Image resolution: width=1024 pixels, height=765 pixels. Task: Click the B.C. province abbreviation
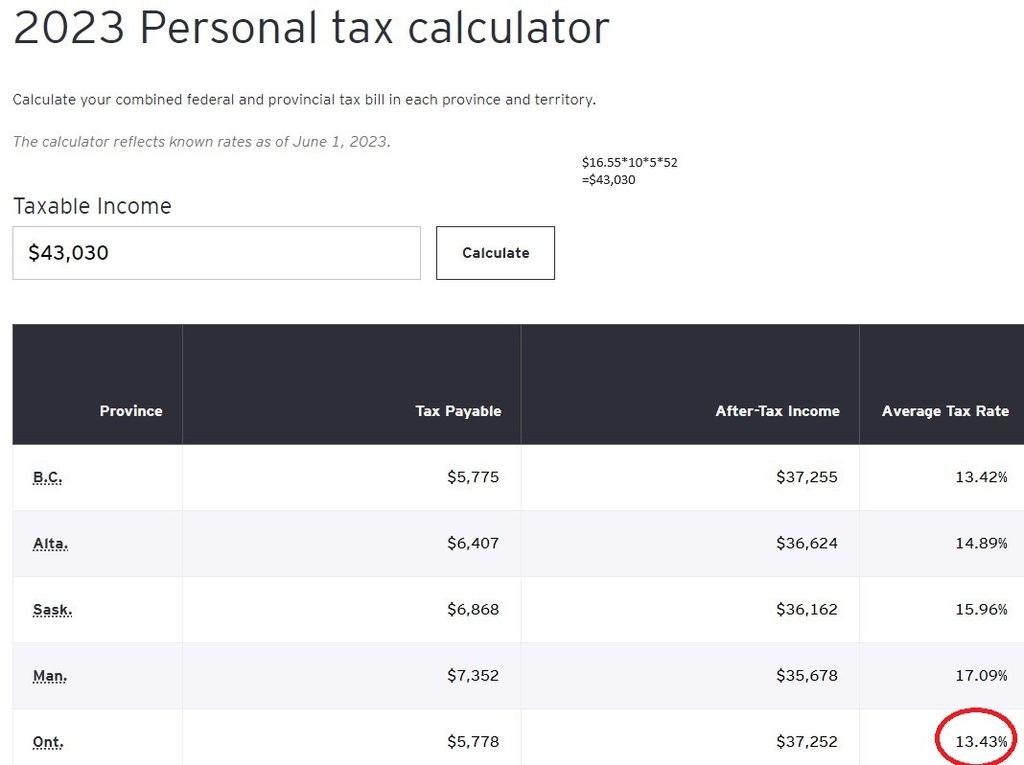pyautogui.click(x=47, y=477)
